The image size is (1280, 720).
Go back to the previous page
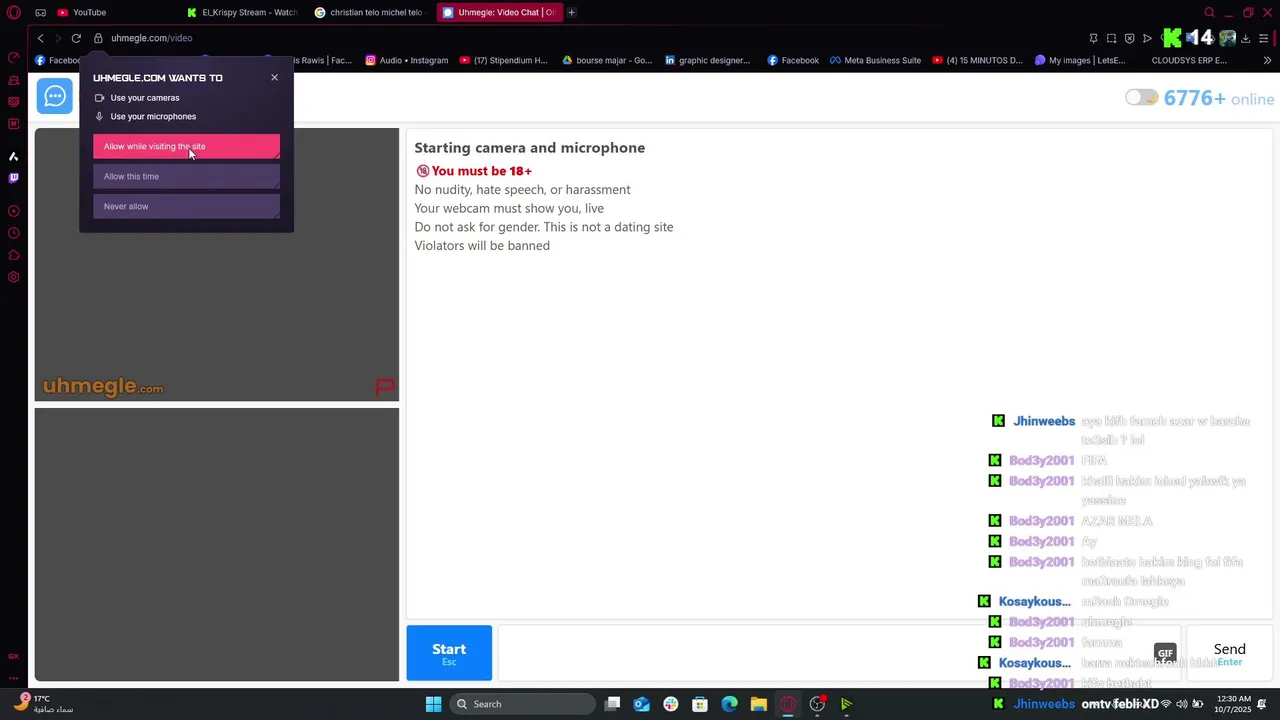click(x=40, y=38)
